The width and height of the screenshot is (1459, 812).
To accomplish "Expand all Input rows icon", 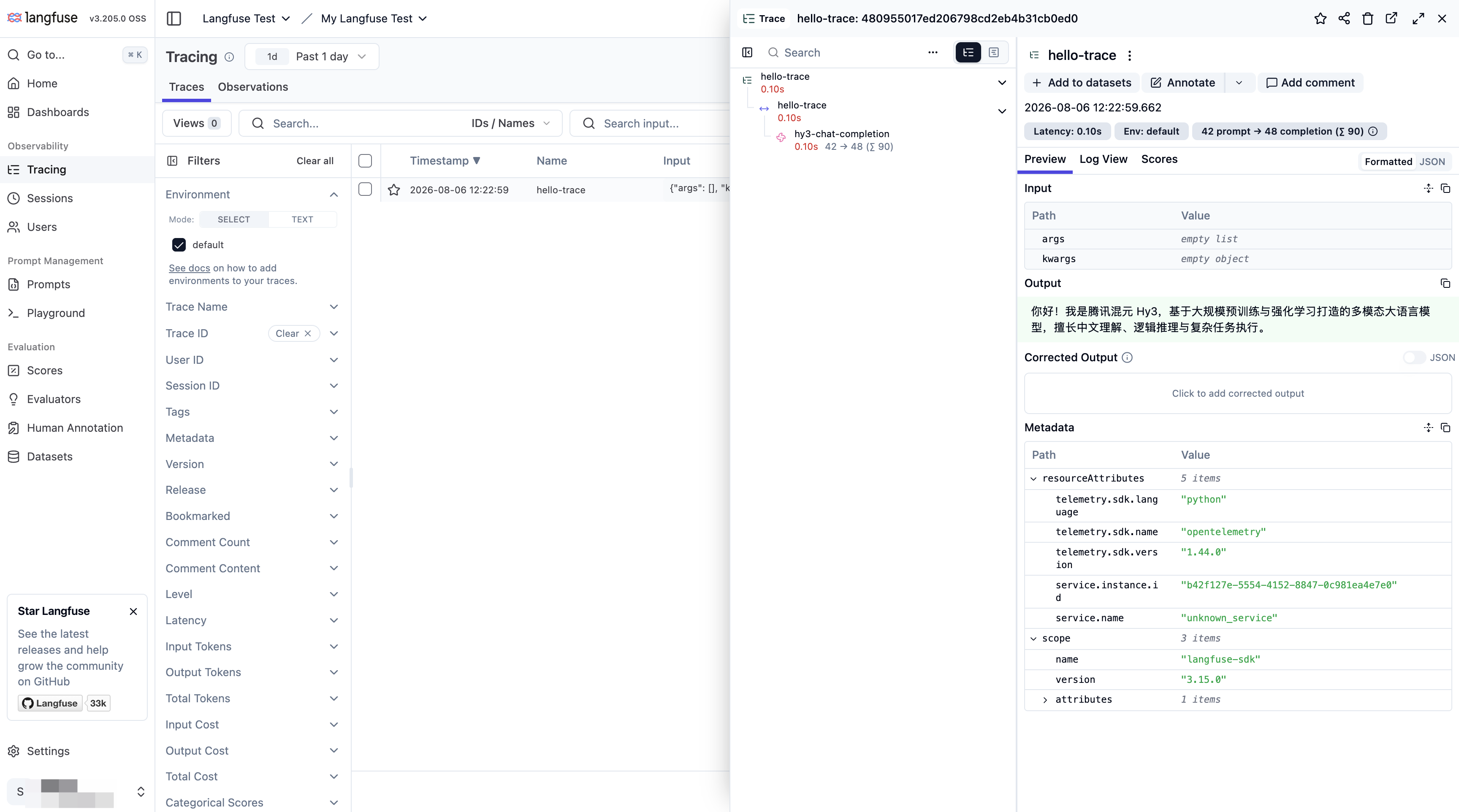I will (1428, 188).
